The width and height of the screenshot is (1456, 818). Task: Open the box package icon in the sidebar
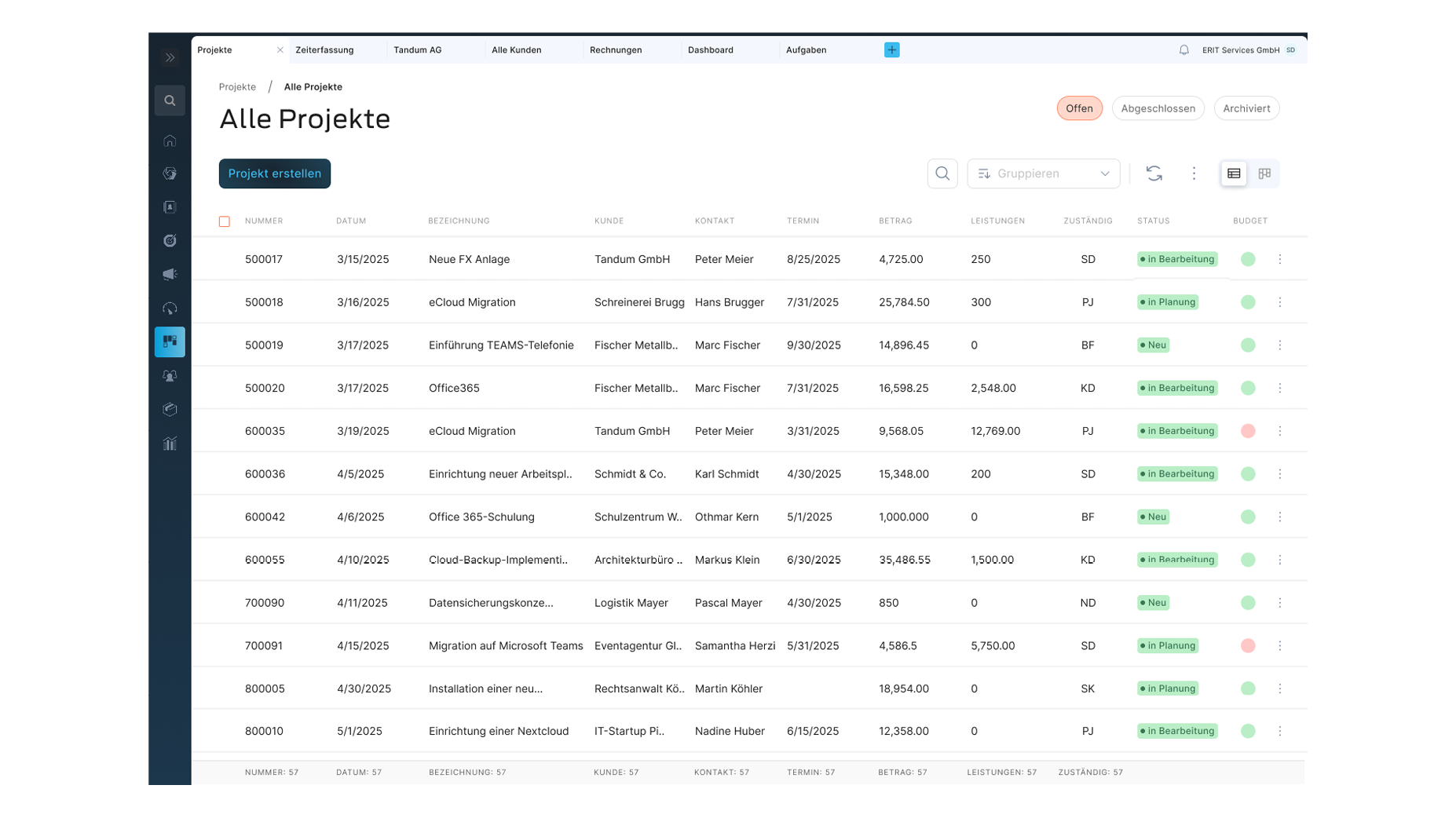[x=170, y=410]
